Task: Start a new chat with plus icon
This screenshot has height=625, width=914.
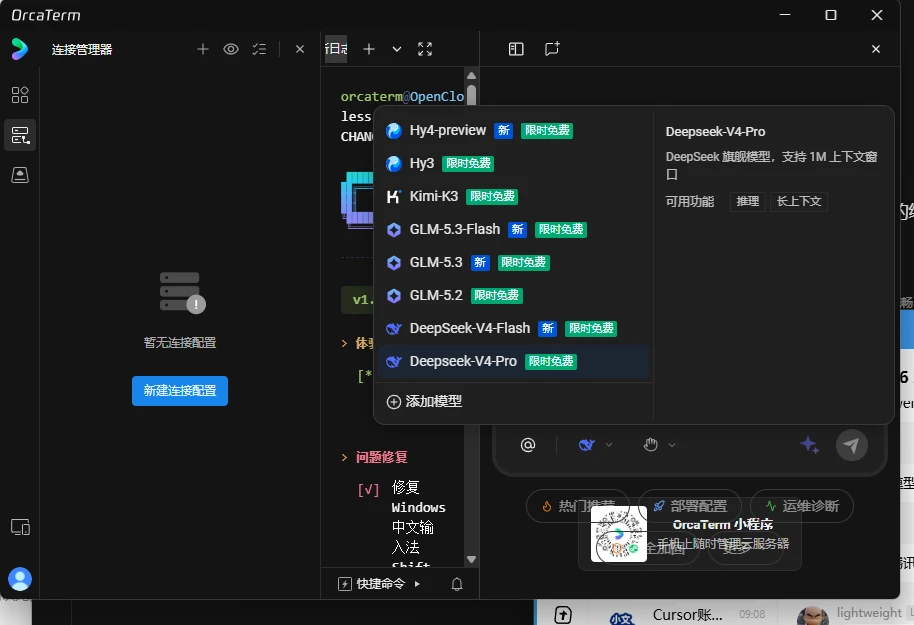Action: [552, 49]
